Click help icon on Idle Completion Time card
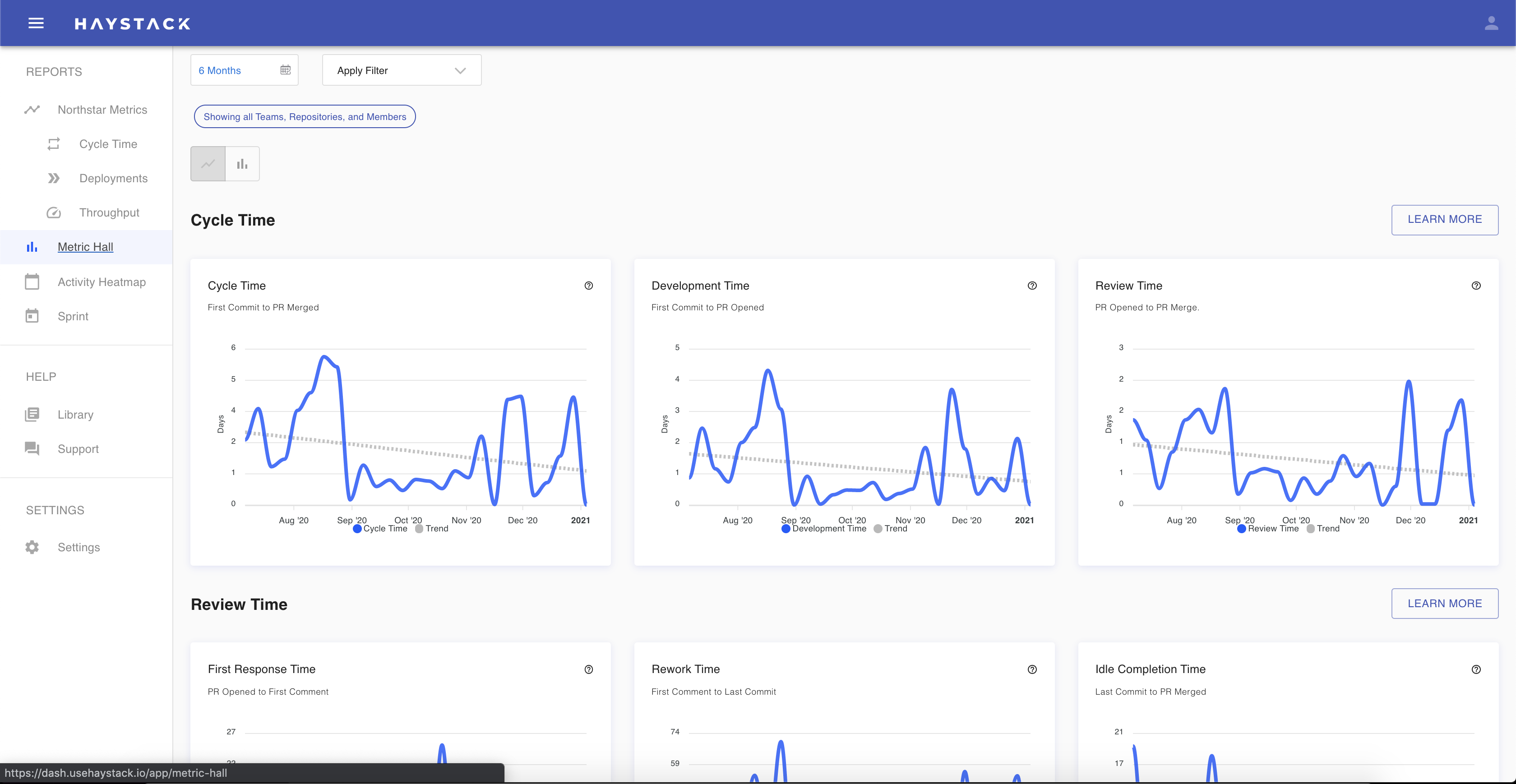Viewport: 1516px width, 784px height. (x=1476, y=669)
